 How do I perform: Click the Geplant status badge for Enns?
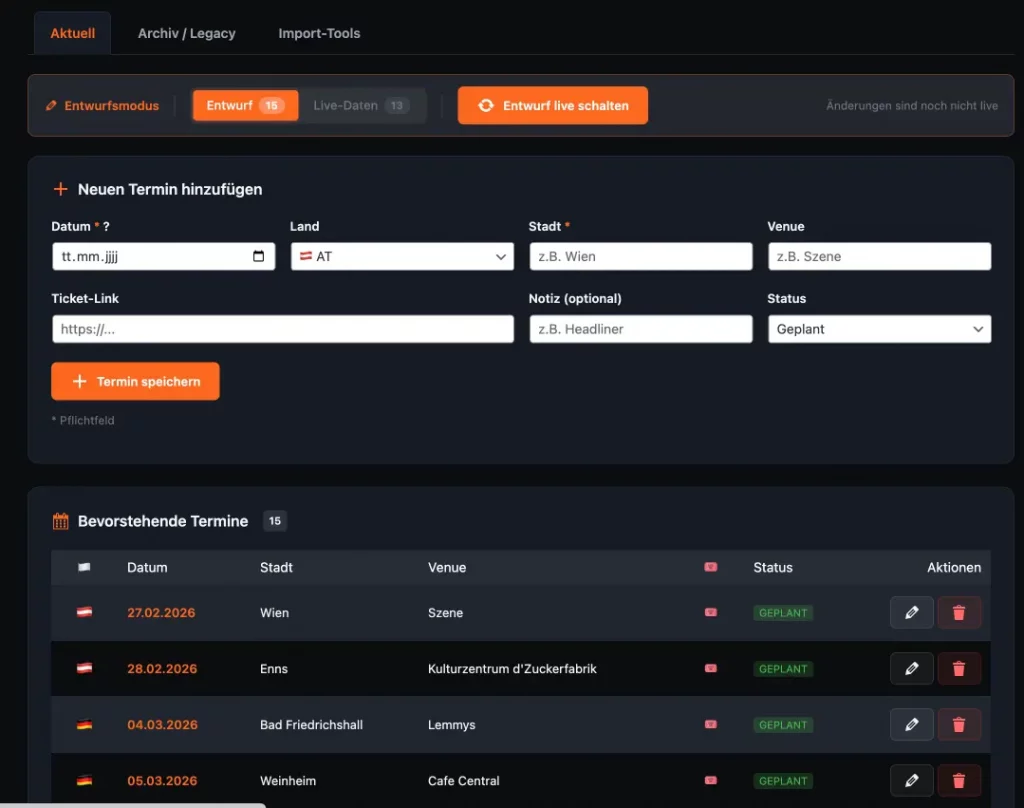[783, 669]
